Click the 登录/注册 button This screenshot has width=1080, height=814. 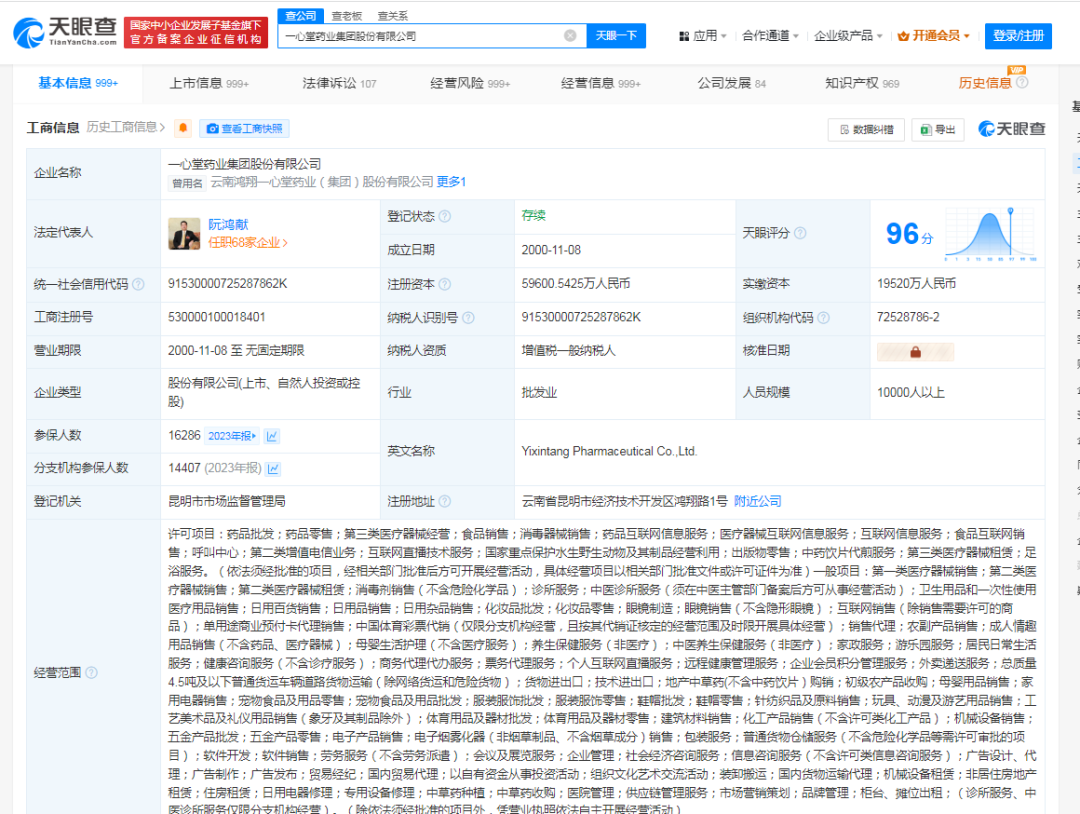[x=1019, y=36]
